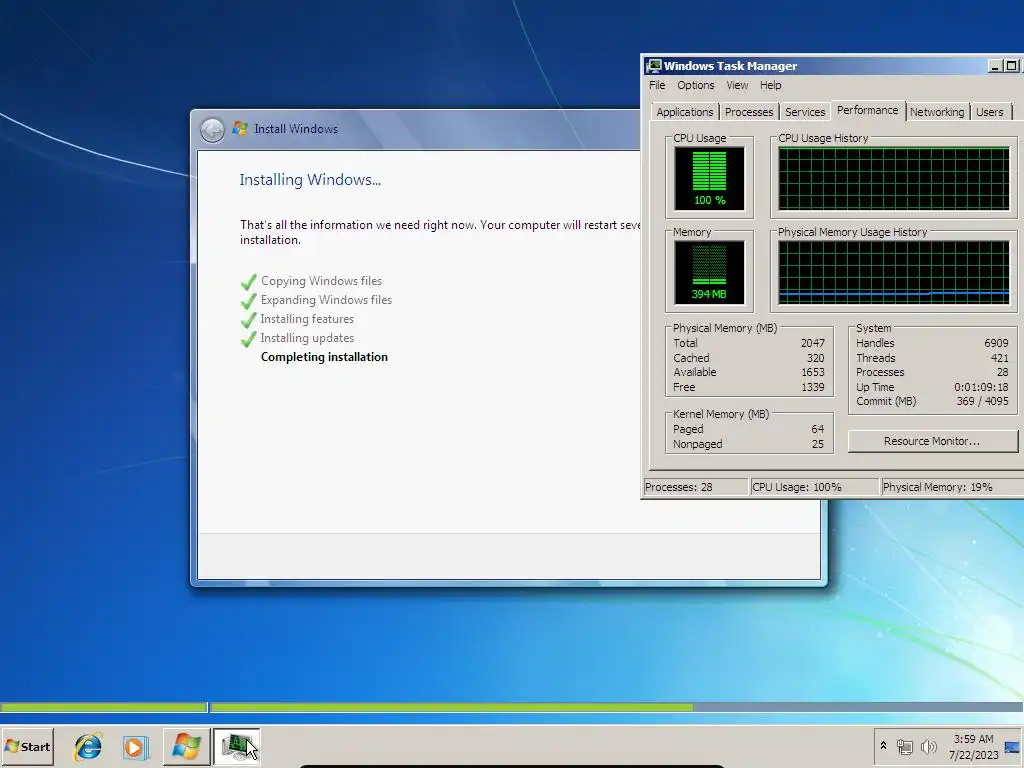Image resolution: width=1024 pixels, height=768 pixels.
Task: Click the Physical Memory Total value 2047
Action: 812,343
